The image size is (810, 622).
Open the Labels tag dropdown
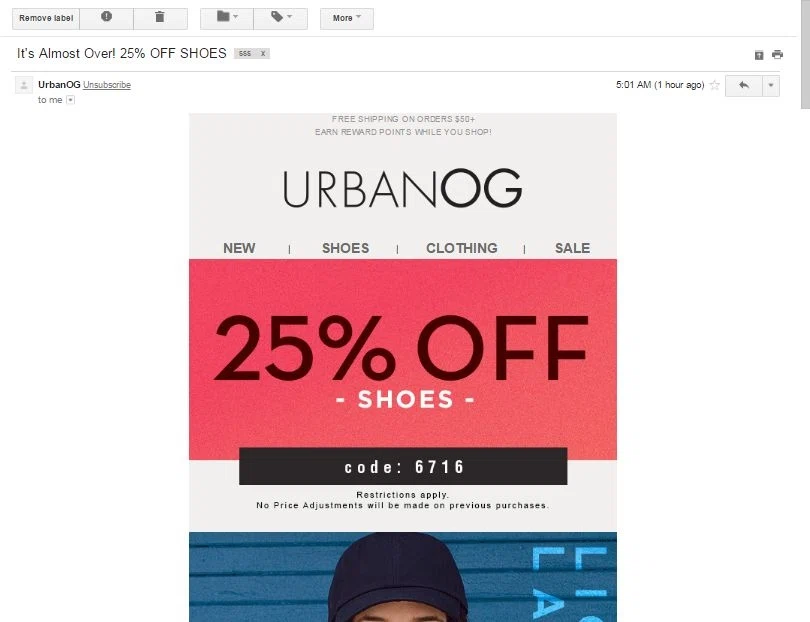pyautogui.click(x=281, y=18)
